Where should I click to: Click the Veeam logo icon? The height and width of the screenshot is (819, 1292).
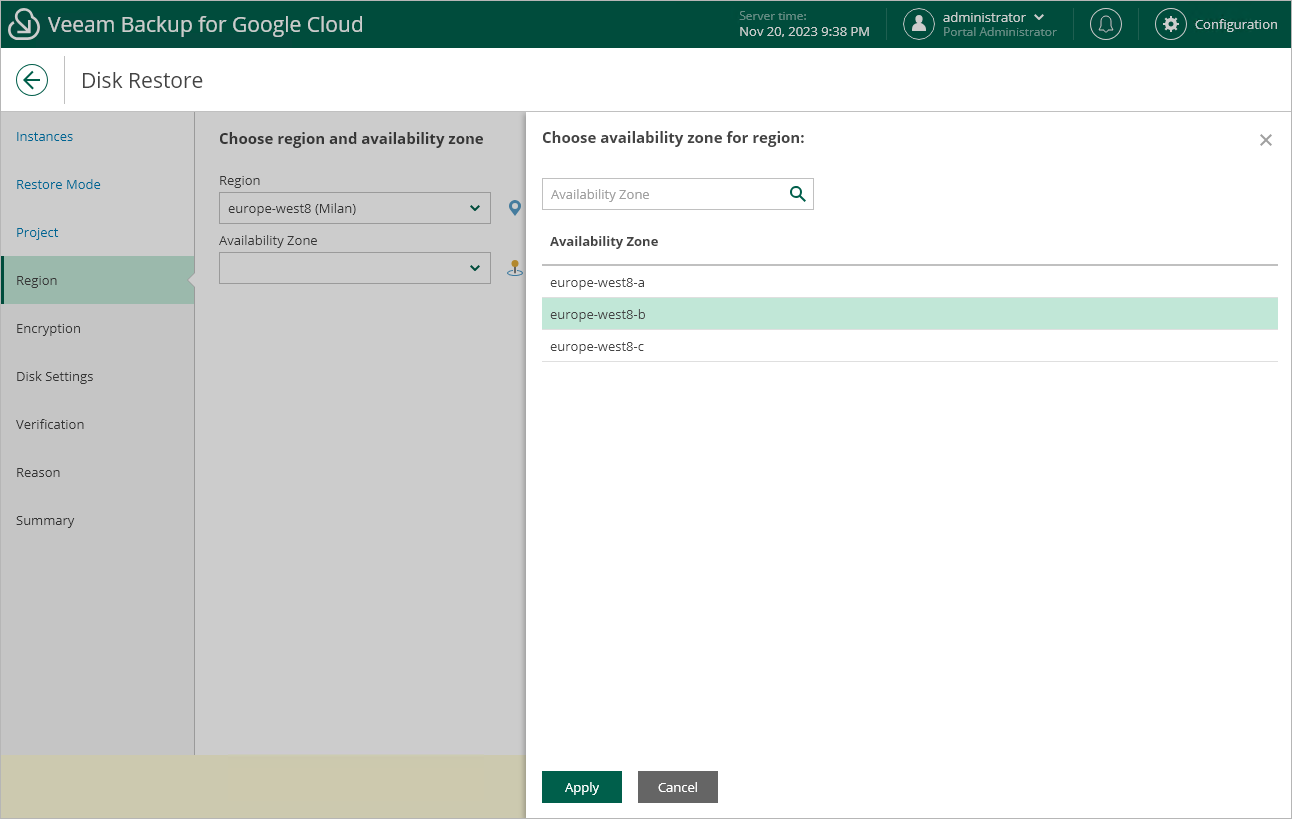pos(23,24)
